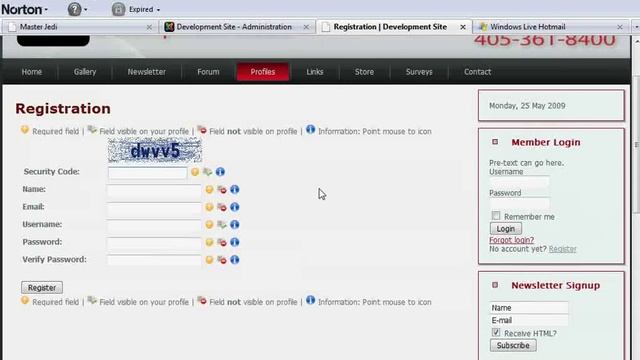Viewport: 640px width, 360px height.
Task: Follow the Forgot login? link
Action: pyautogui.click(x=511, y=240)
